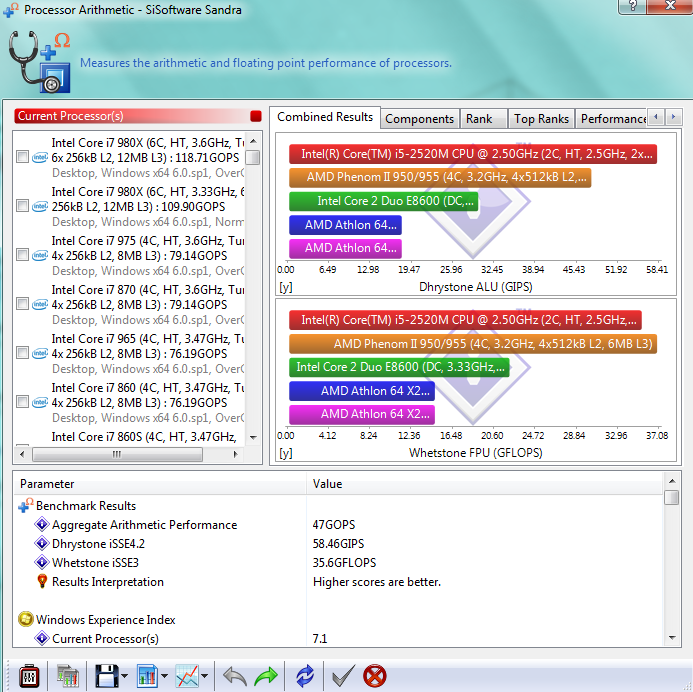The image size is (693, 692).
Task: Click blue AMD Athlon 64 X2 Whetstone bar
Action: click(362, 391)
